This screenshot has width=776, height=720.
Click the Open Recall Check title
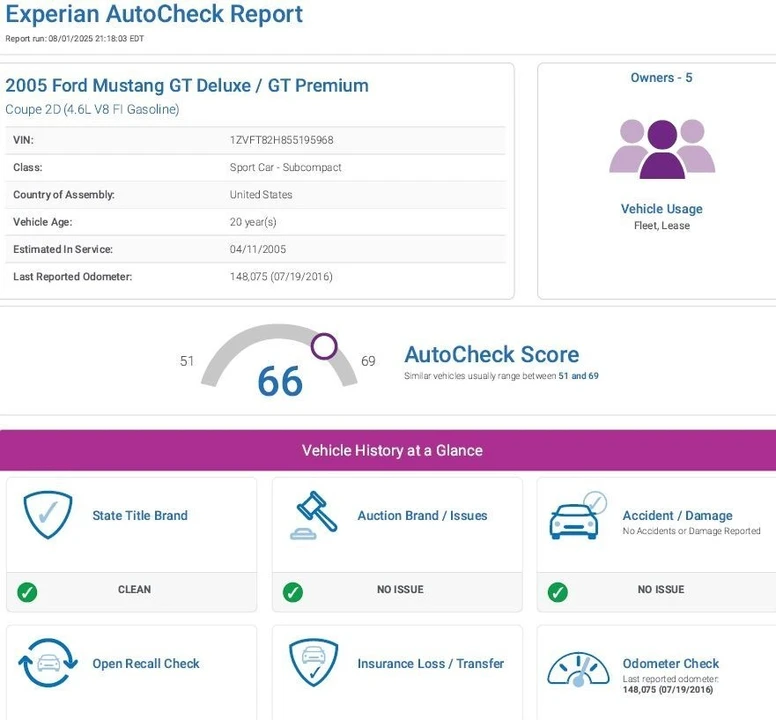coord(146,663)
